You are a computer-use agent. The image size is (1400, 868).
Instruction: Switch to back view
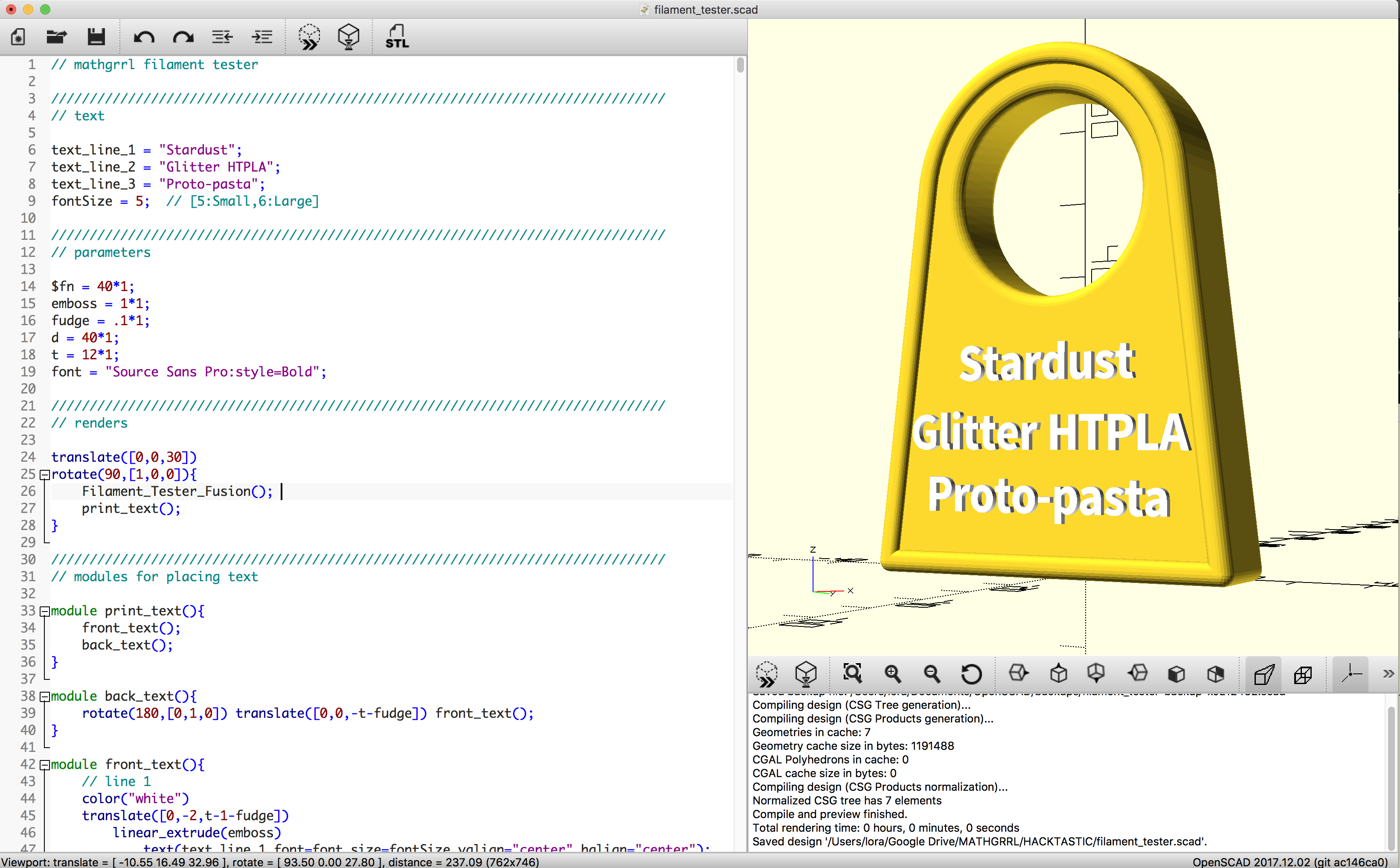pyautogui.click(x=1215, y=673)
